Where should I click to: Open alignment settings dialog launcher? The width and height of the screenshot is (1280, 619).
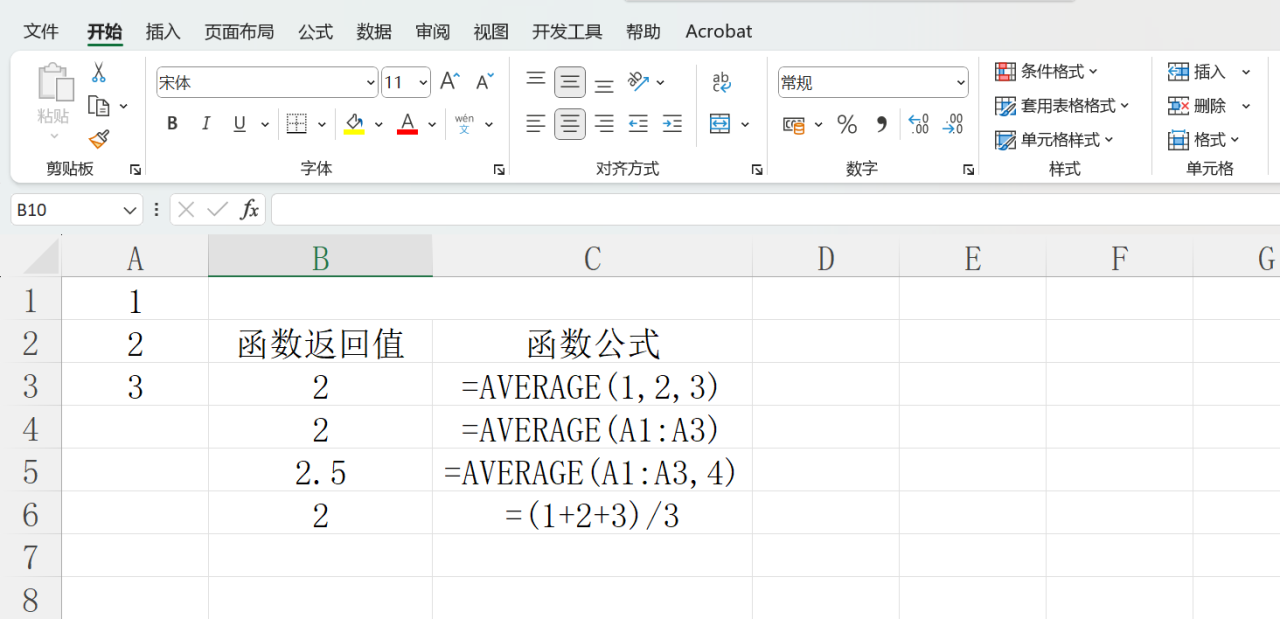(757, 170)
